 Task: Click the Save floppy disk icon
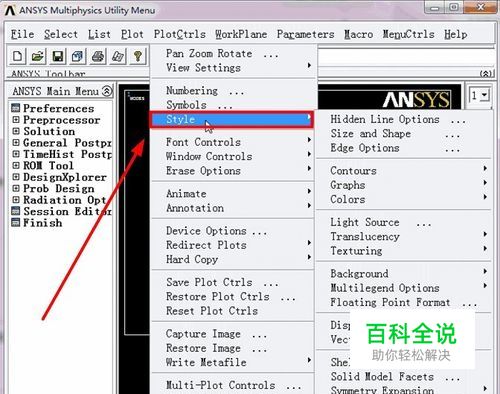click(x=58, y=56)
